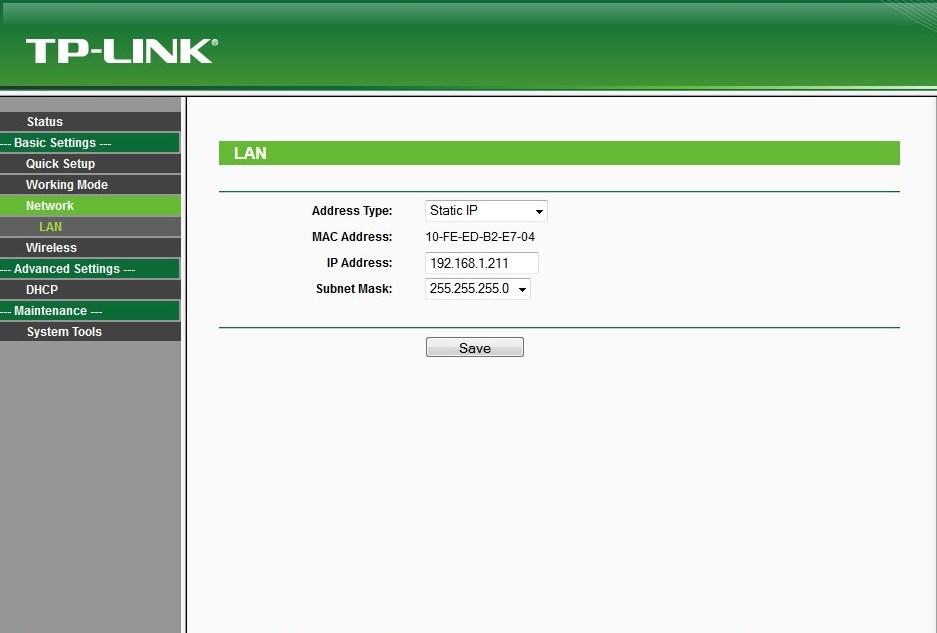Click the MAC Address value text
The width and height of the screenshot is (937, 633).
[x=480, y=237]
